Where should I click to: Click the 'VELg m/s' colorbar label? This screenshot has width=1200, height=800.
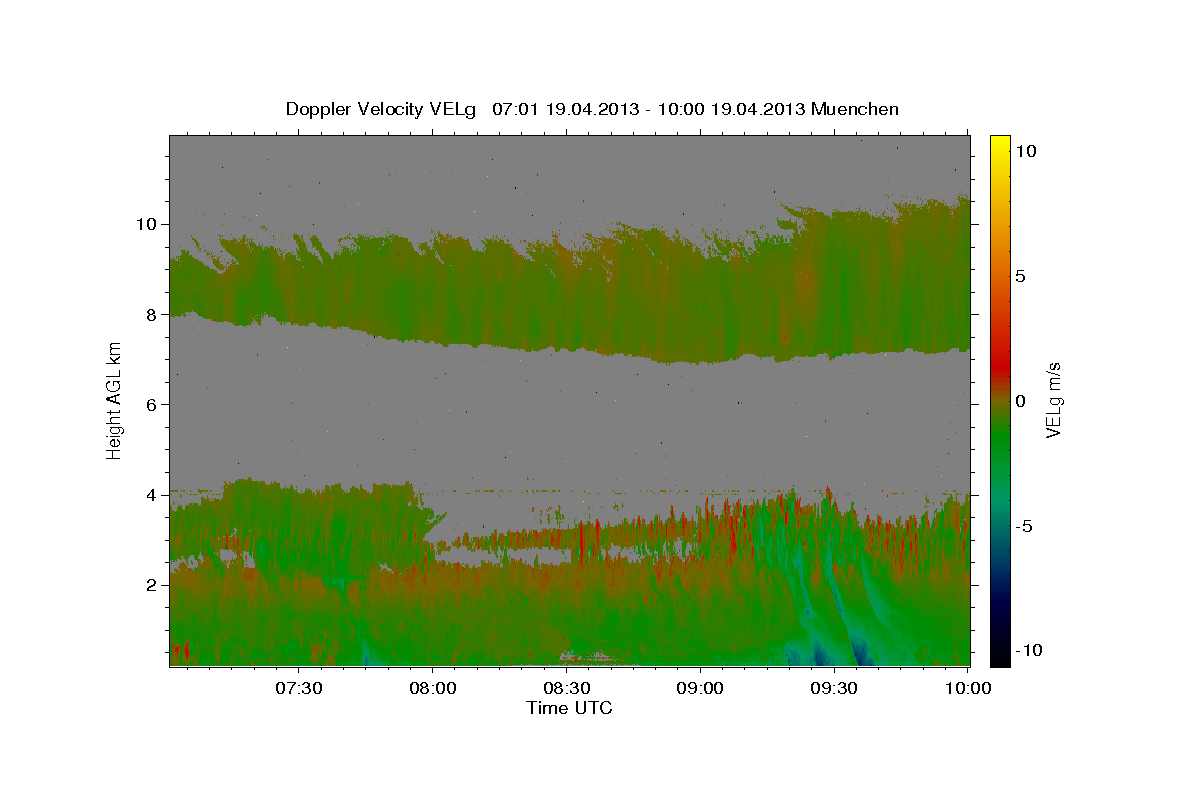click(x=1053, y=398)
